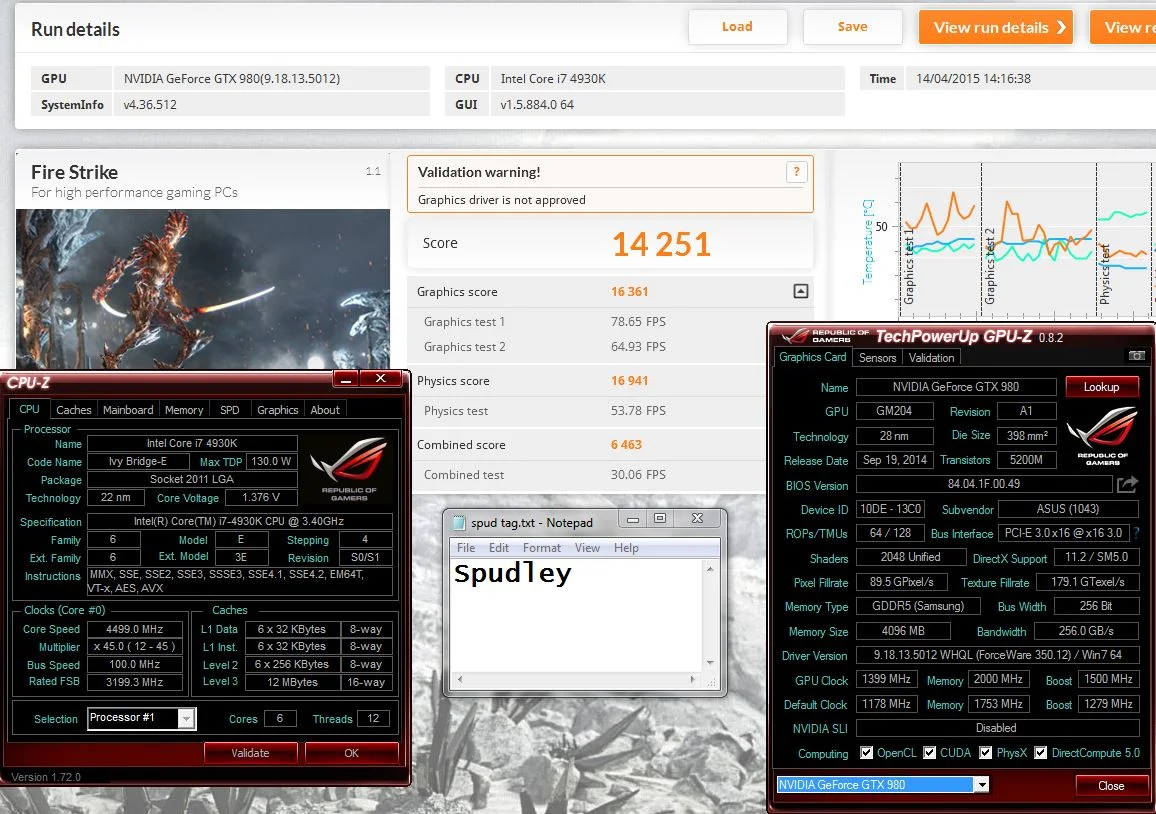Toggle the DirectCompute 5.0 checkbox
This screenshot has width=1156, height=814.
point(1041,753)
